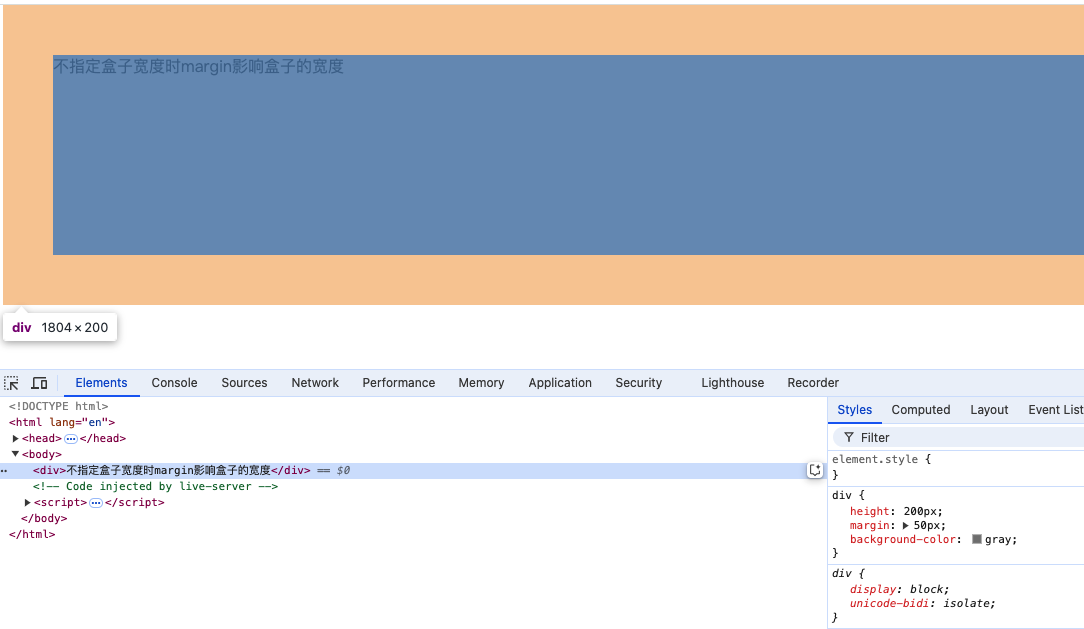Expand the script element node
1084x629 pixels.
click(x=28, y=503)
